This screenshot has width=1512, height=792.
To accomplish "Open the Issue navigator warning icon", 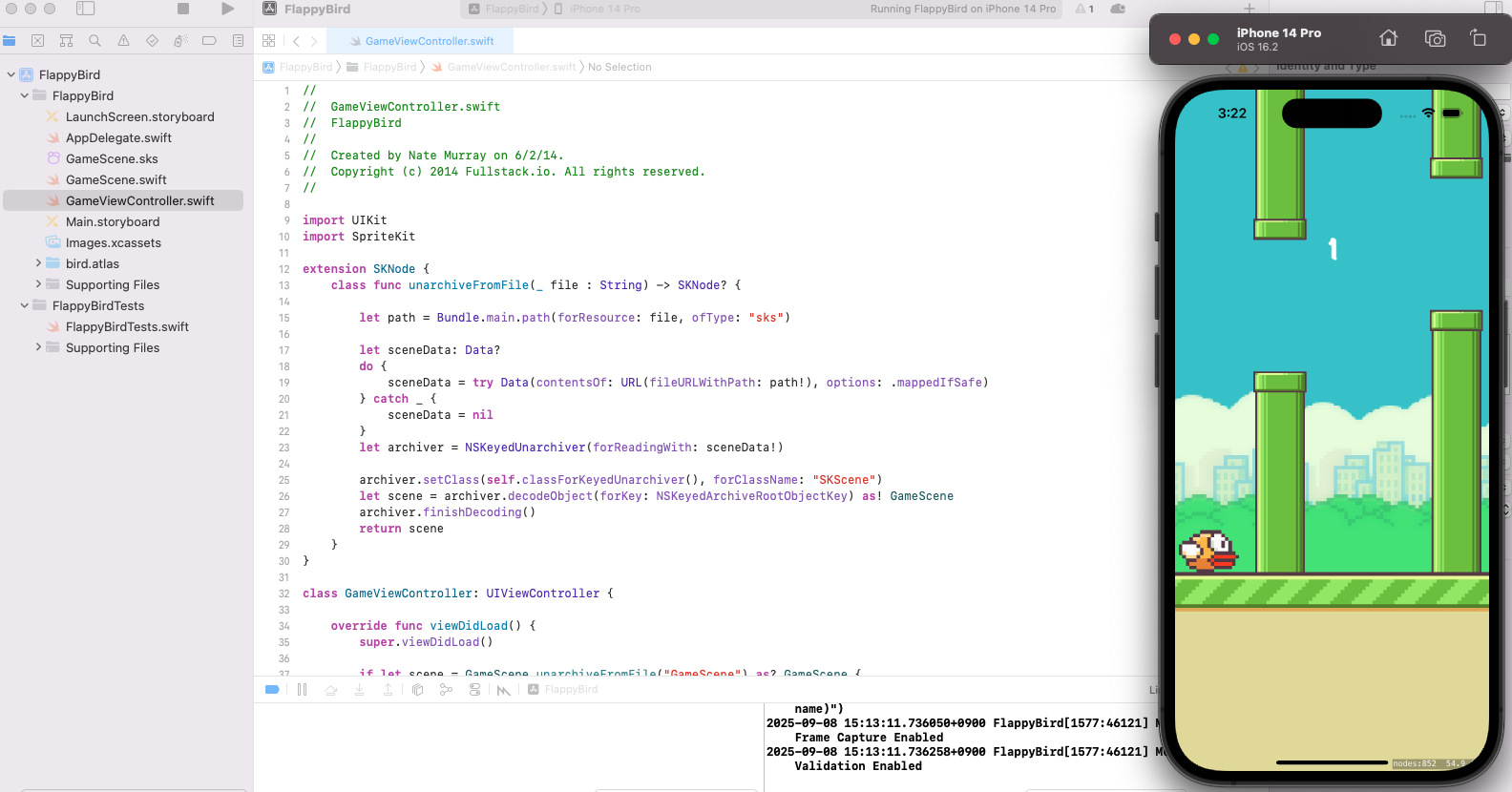I will point(123,41).
